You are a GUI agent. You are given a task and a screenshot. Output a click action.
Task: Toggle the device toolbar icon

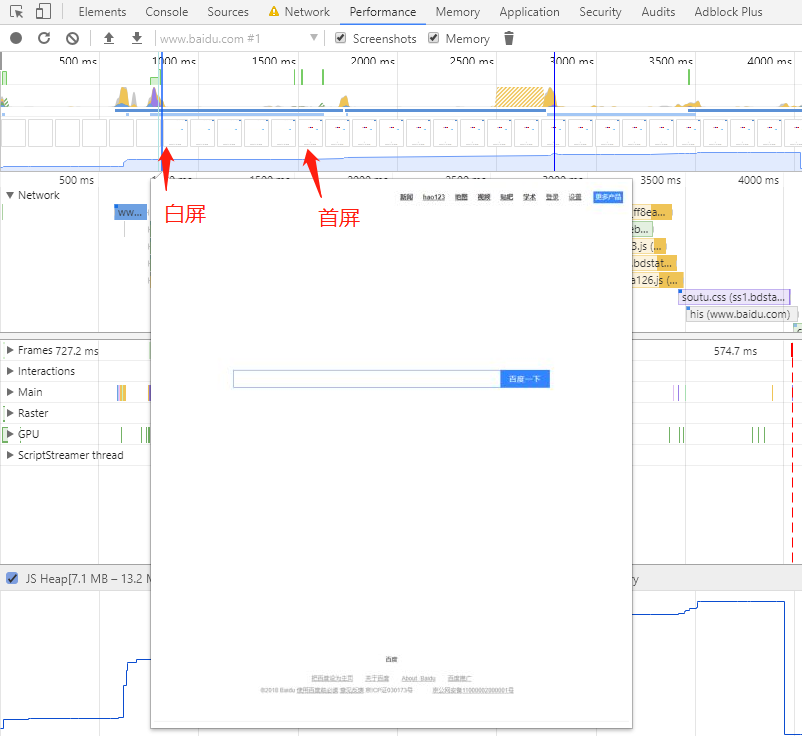(x=43, y=12)
